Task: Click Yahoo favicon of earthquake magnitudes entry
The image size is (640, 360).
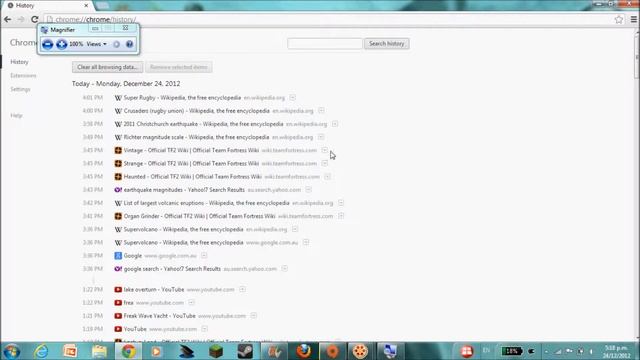Action: click(118, 190)
